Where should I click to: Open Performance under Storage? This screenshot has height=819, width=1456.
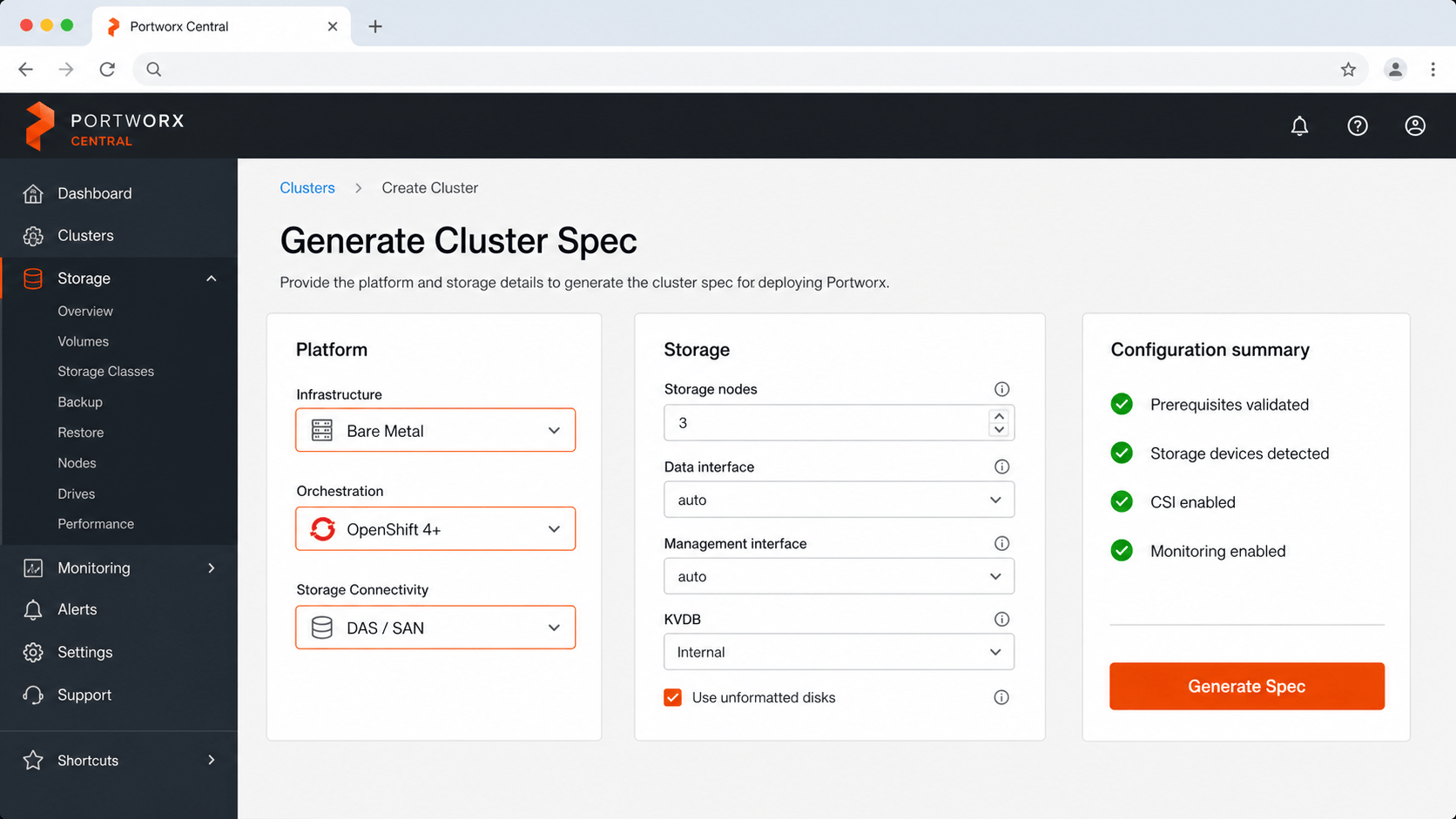(96, 524)
